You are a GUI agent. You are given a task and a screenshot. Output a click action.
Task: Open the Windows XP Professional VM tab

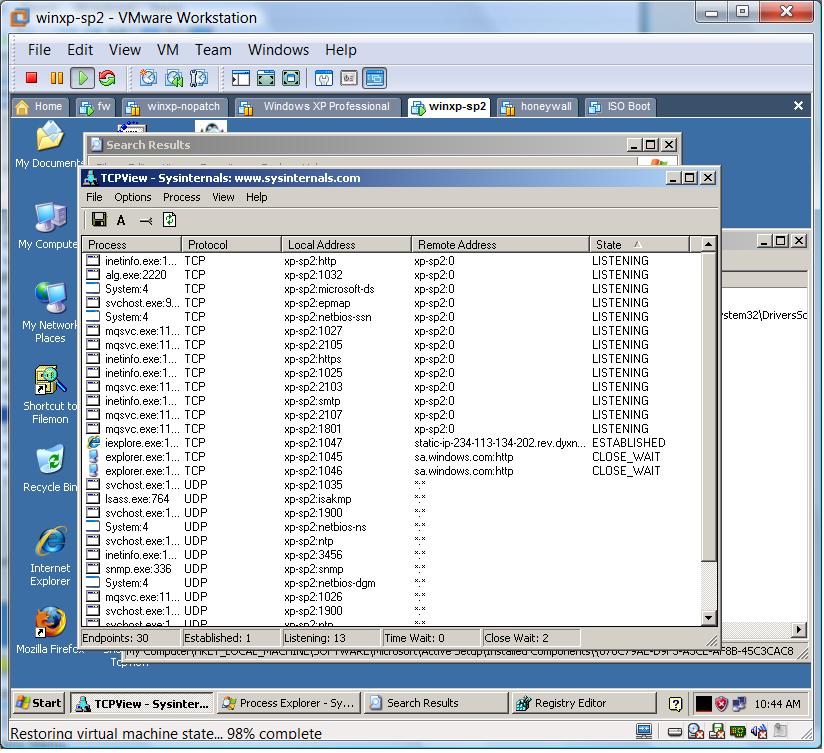(x=318, y=107)
